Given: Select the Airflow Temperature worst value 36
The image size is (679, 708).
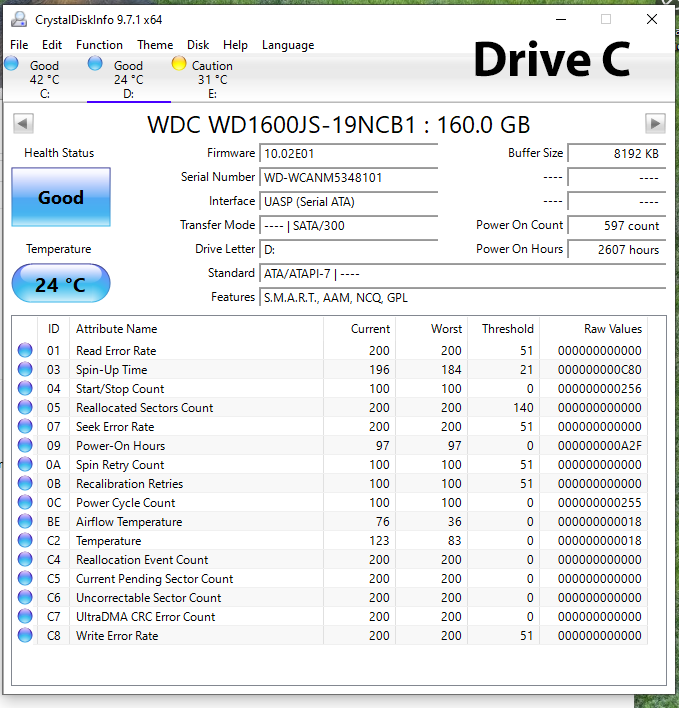Looking at the screenshot, I should [x=455, y=522].
